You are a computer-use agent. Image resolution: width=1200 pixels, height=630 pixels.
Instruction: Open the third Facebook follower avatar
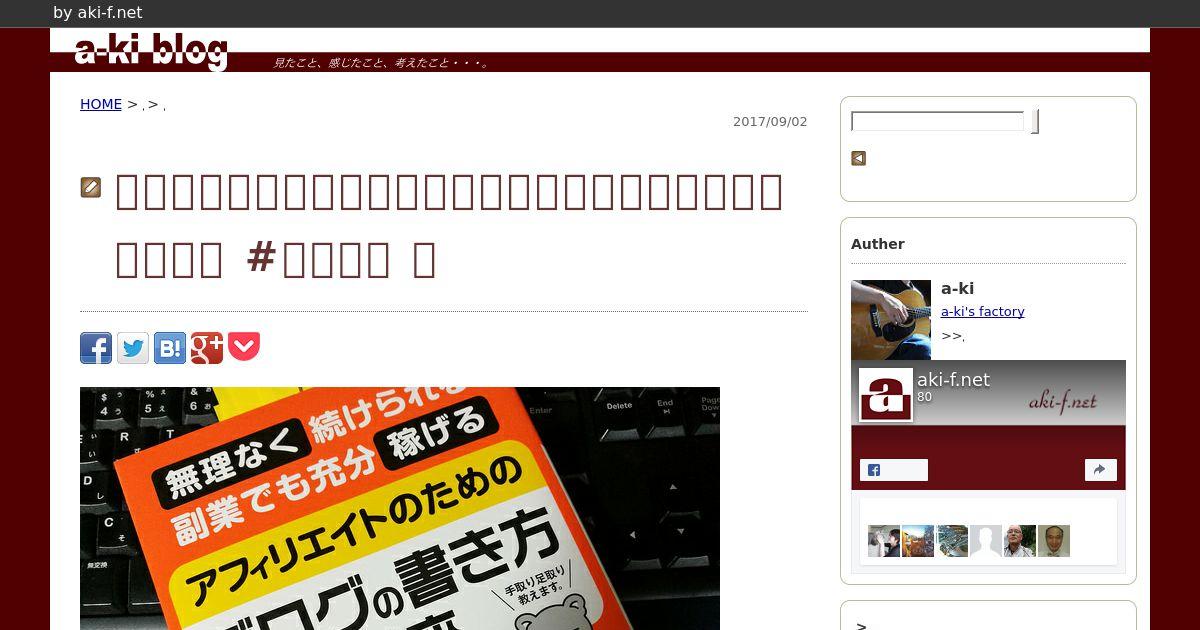coord(952,541)
